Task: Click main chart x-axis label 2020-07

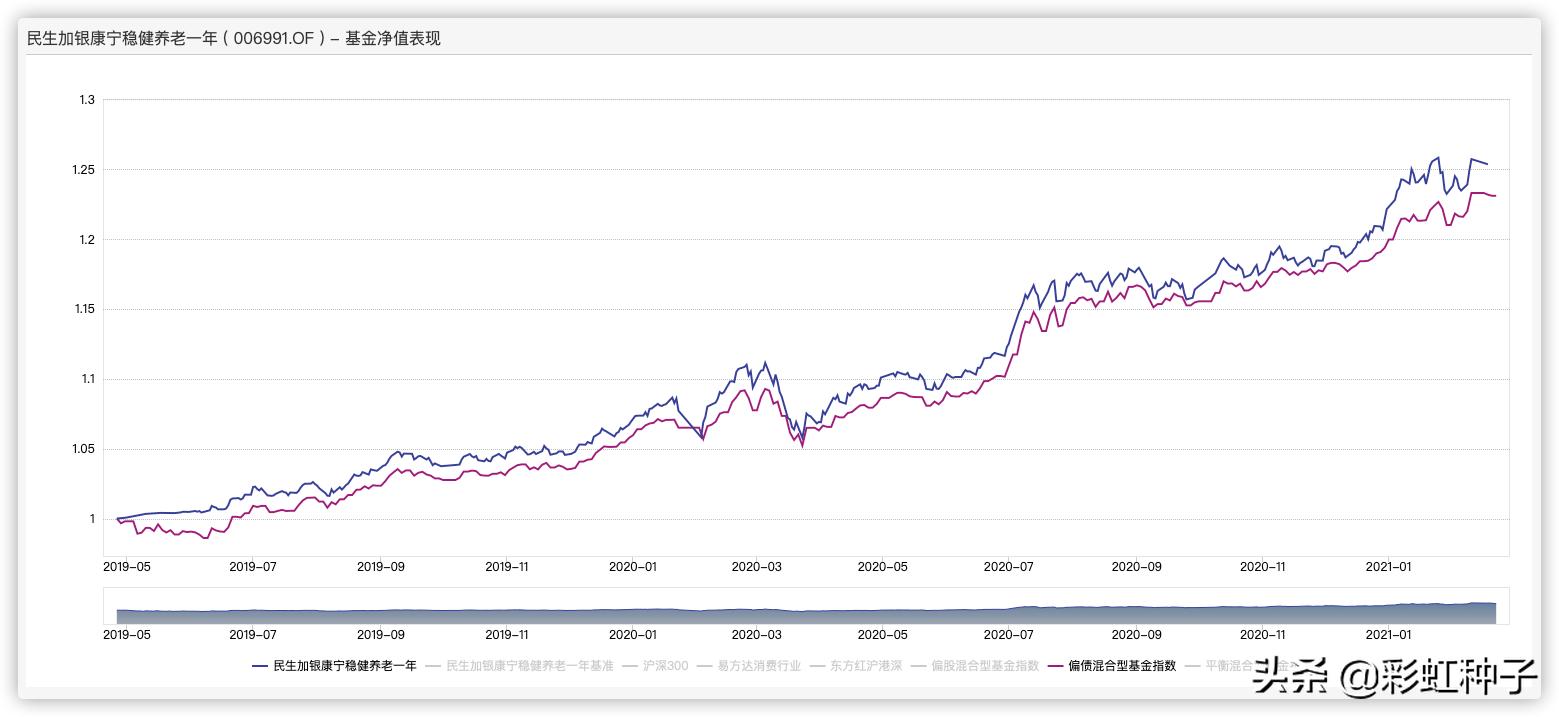Action: [x=1008, y=567]
